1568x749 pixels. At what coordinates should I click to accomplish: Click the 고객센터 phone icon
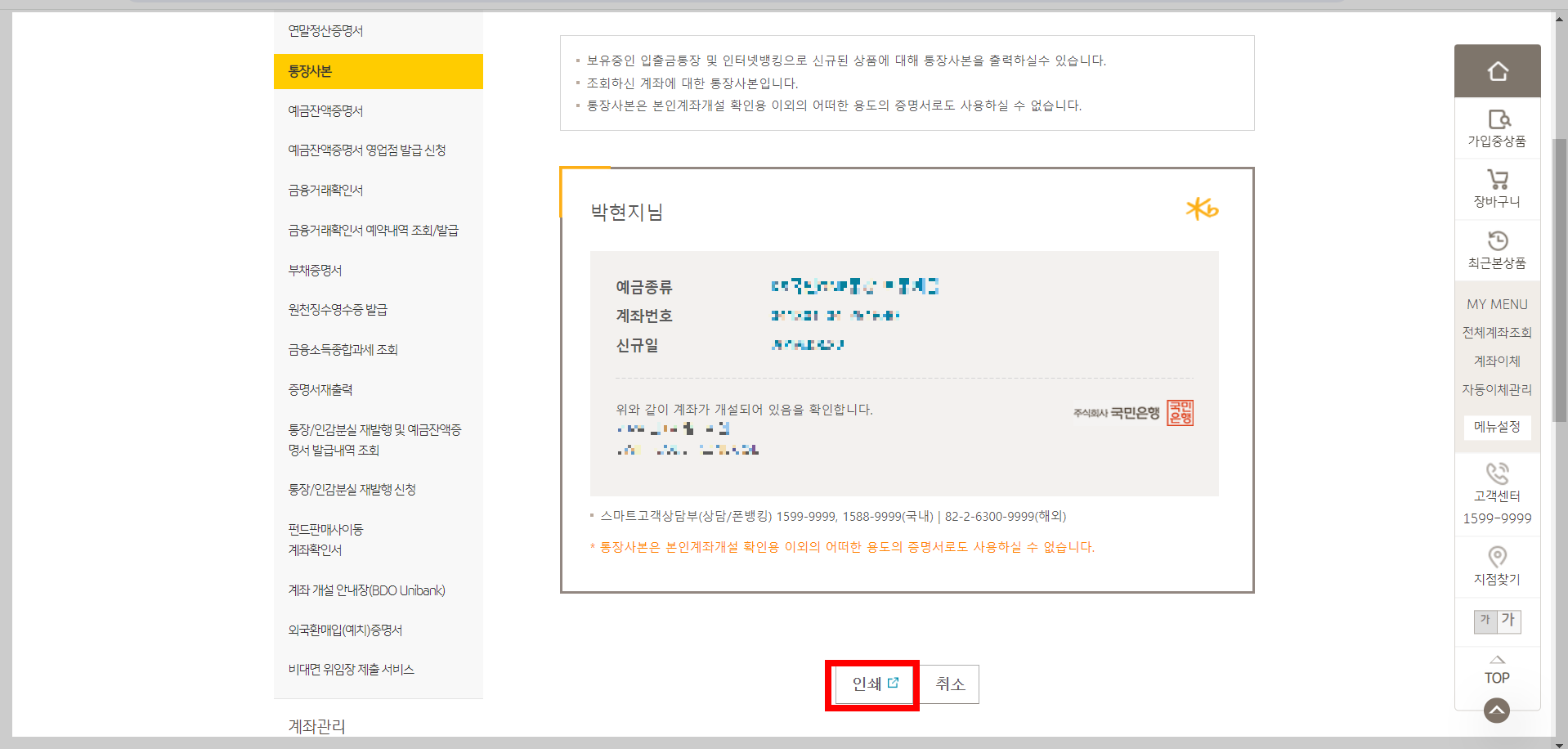click(1497, 474)
